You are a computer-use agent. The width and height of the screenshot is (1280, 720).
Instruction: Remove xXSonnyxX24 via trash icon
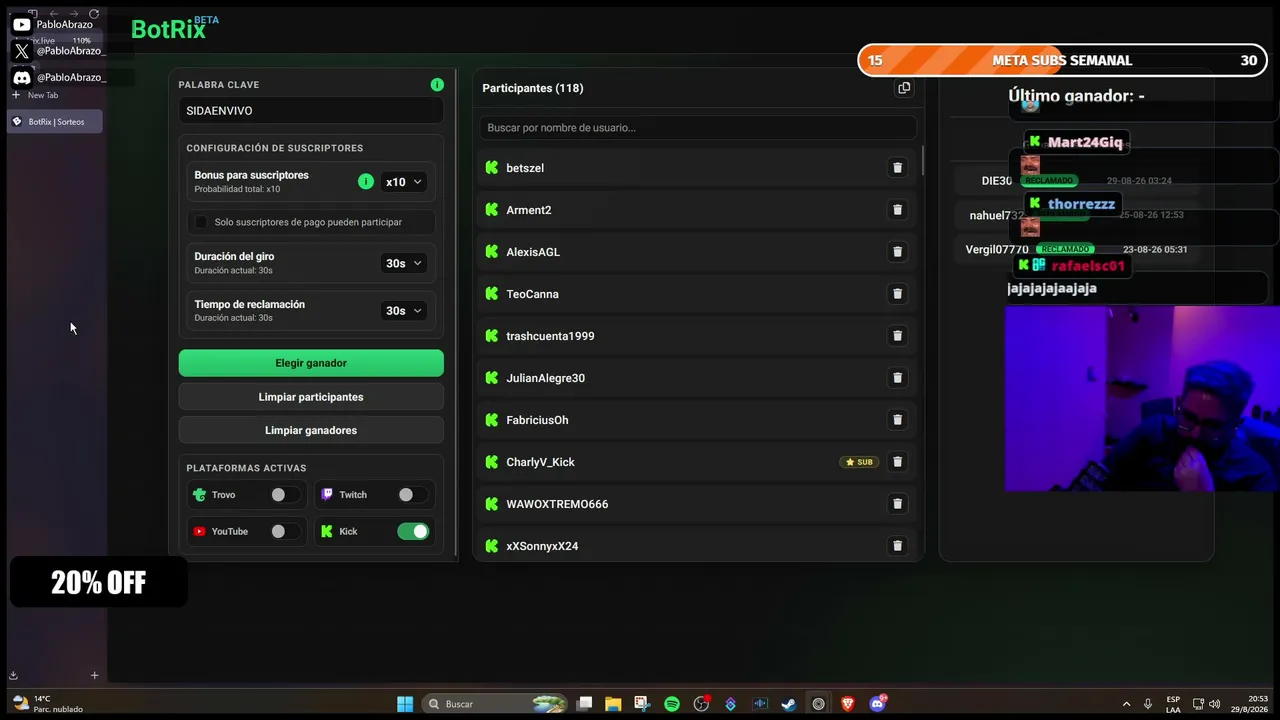(897, 546)
